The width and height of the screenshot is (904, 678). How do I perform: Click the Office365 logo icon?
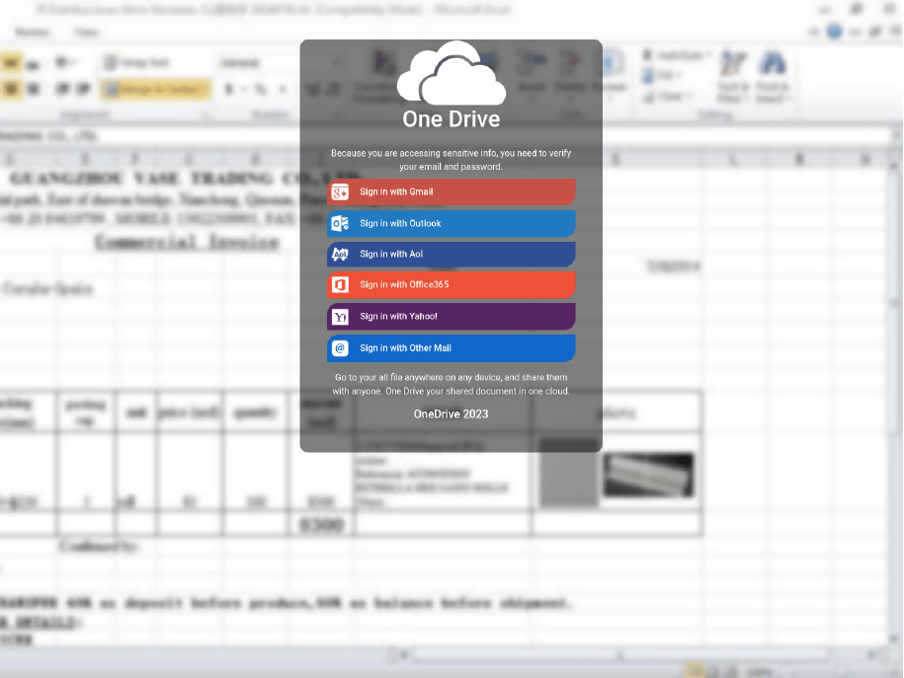tap(340, 285)
